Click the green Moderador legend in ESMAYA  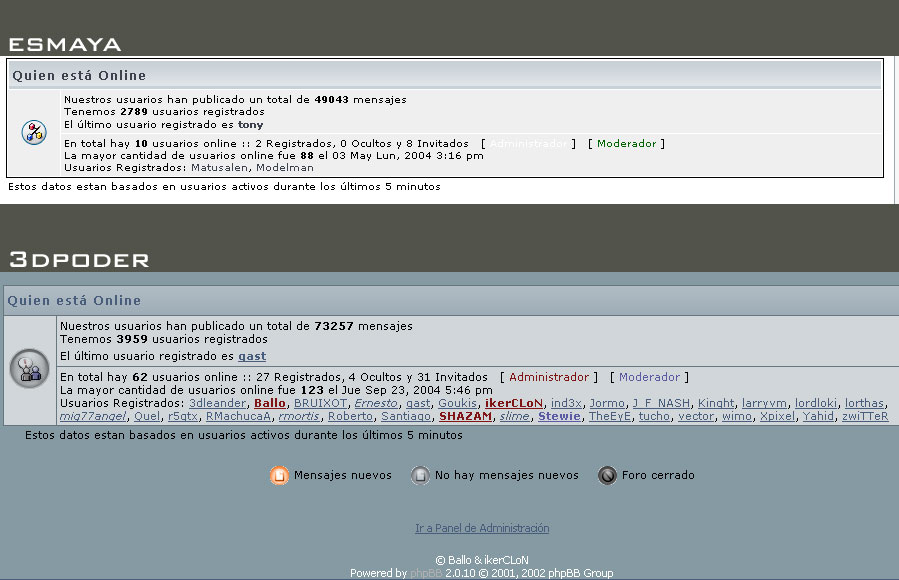point(626,143)
